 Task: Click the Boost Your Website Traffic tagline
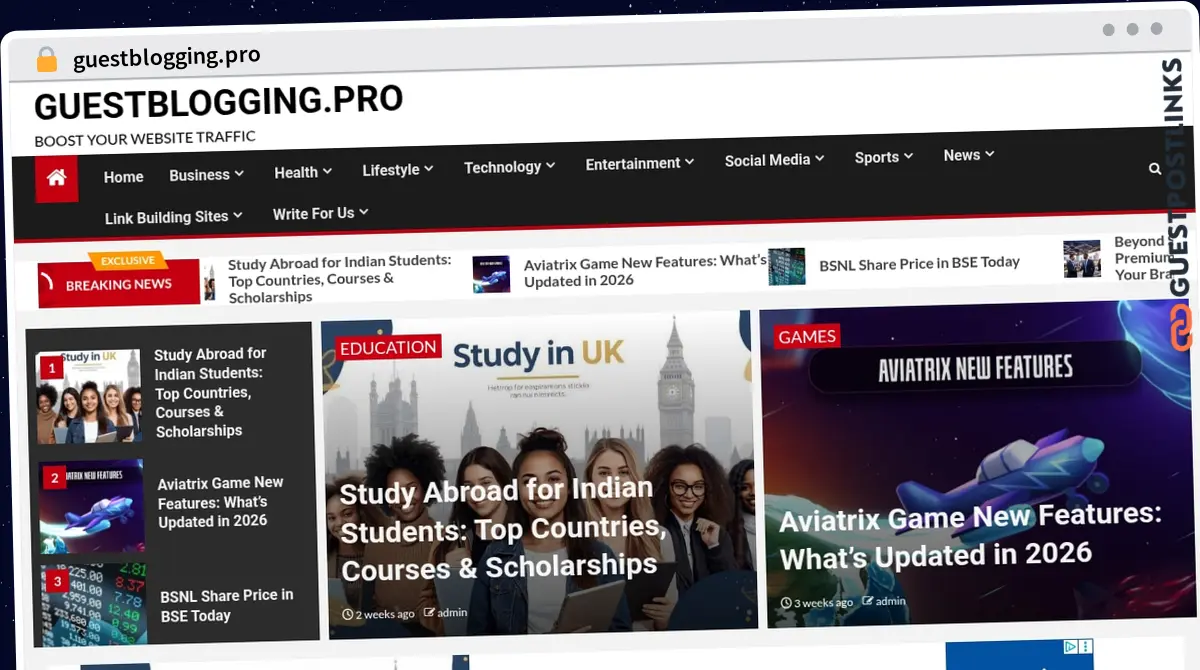pos(145,138)
